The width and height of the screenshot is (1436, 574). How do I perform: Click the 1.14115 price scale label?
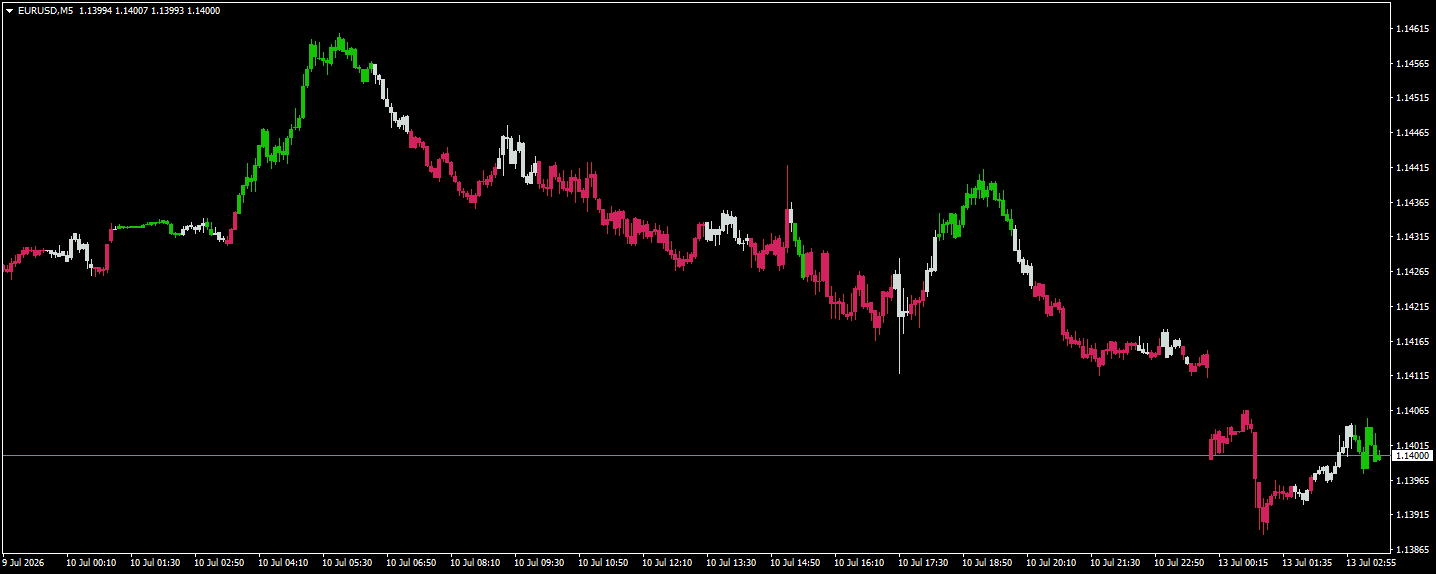[x=1410, y=376]
